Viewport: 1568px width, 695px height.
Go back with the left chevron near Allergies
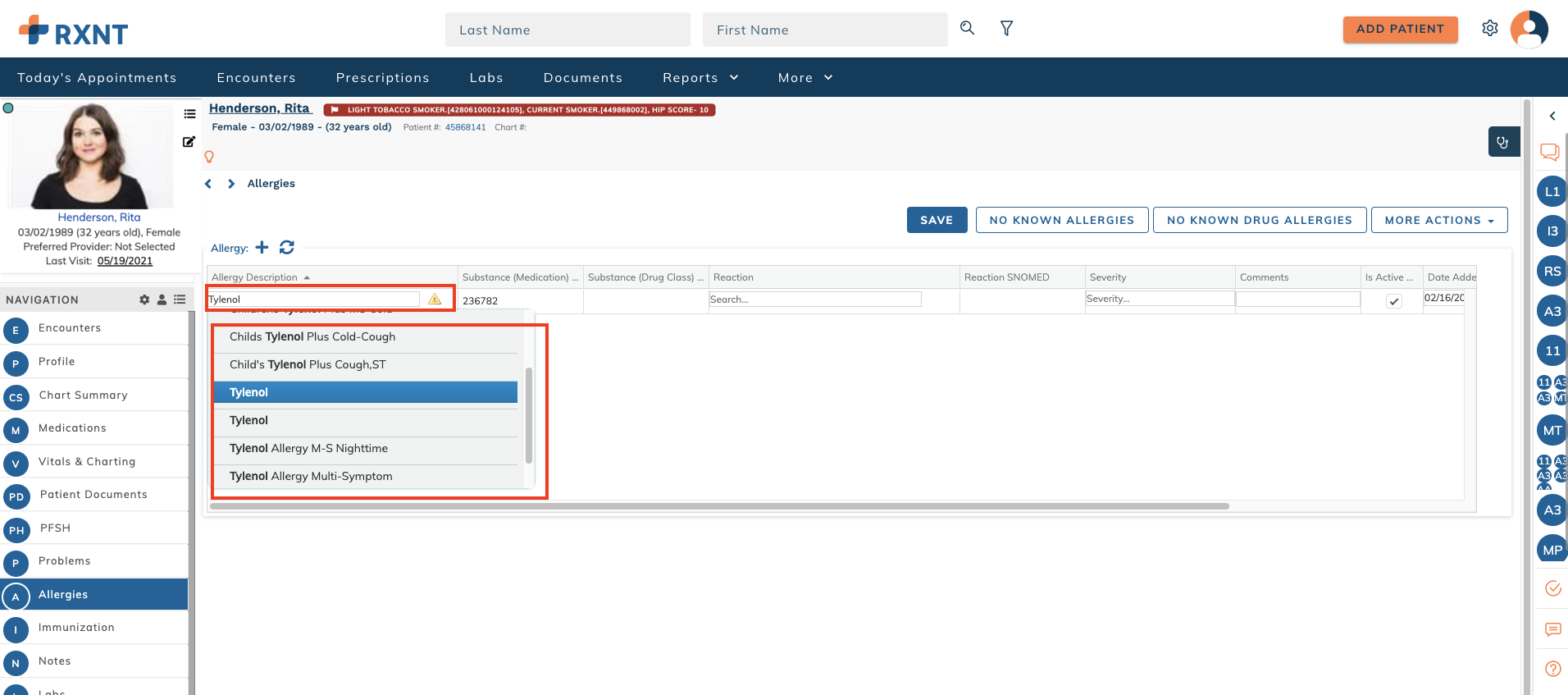click(x=208, y=184)
